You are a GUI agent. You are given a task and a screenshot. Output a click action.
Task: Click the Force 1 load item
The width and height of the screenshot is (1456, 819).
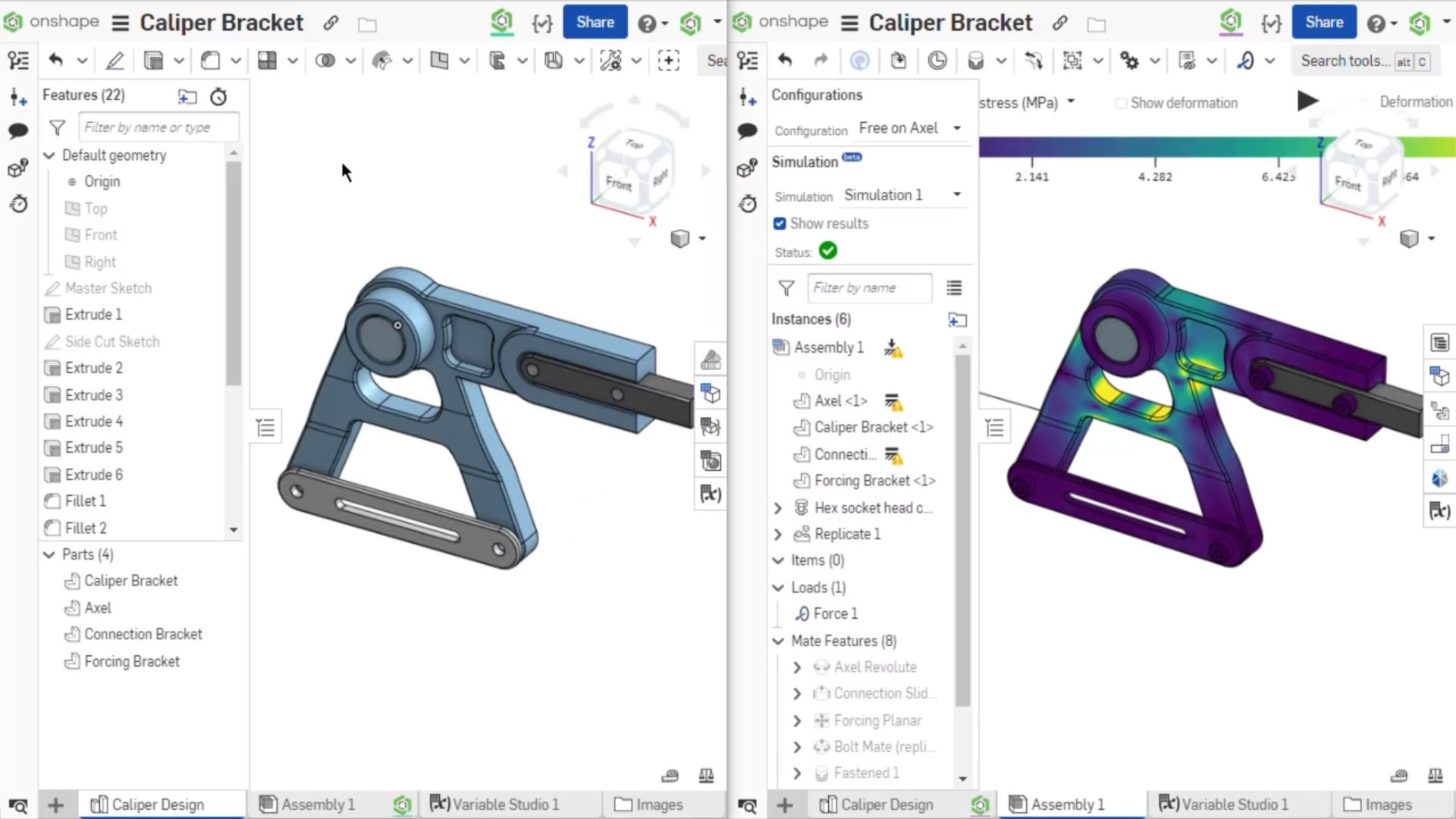(x=835, y=613)
